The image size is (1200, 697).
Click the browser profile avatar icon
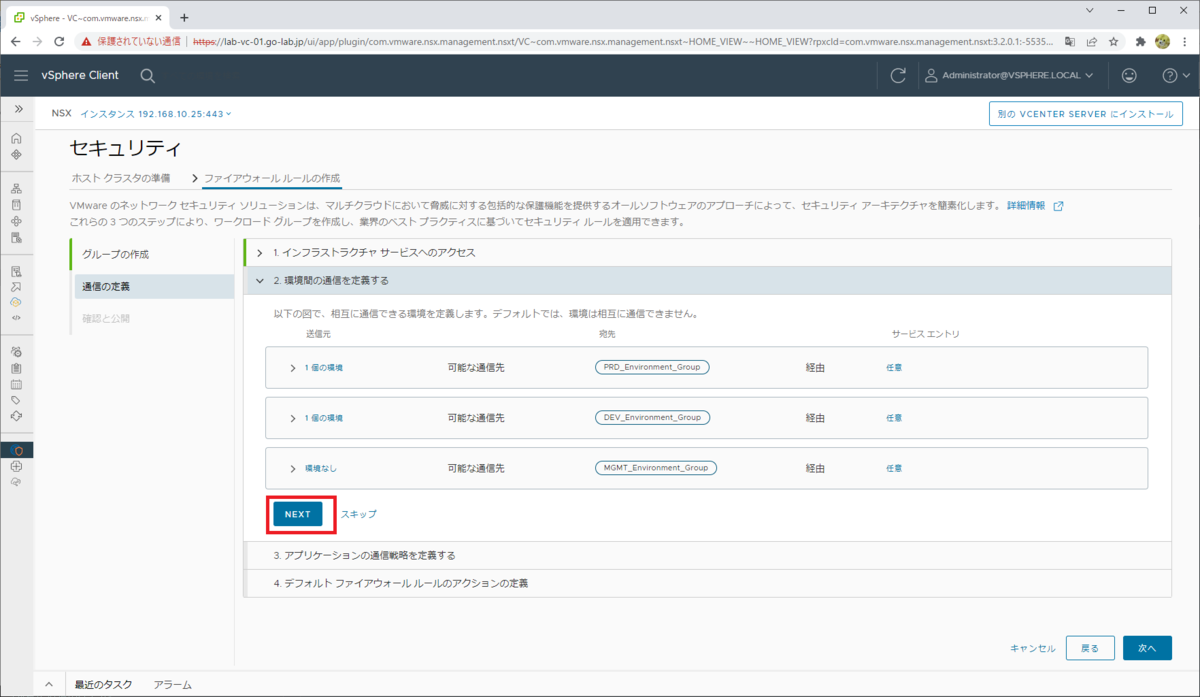(1162, 42)
